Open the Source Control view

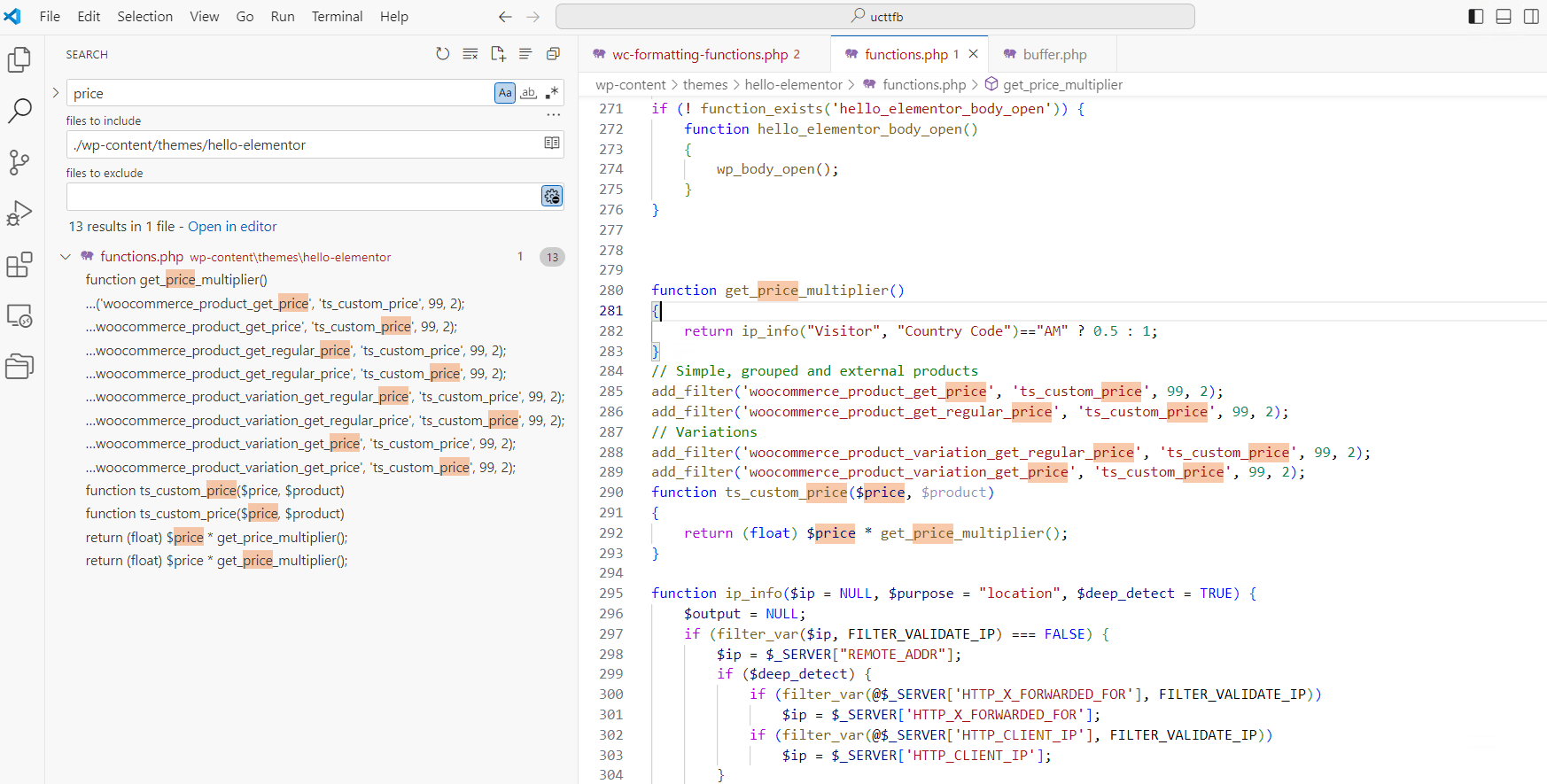pyautogui.click(x=19, y=162)
